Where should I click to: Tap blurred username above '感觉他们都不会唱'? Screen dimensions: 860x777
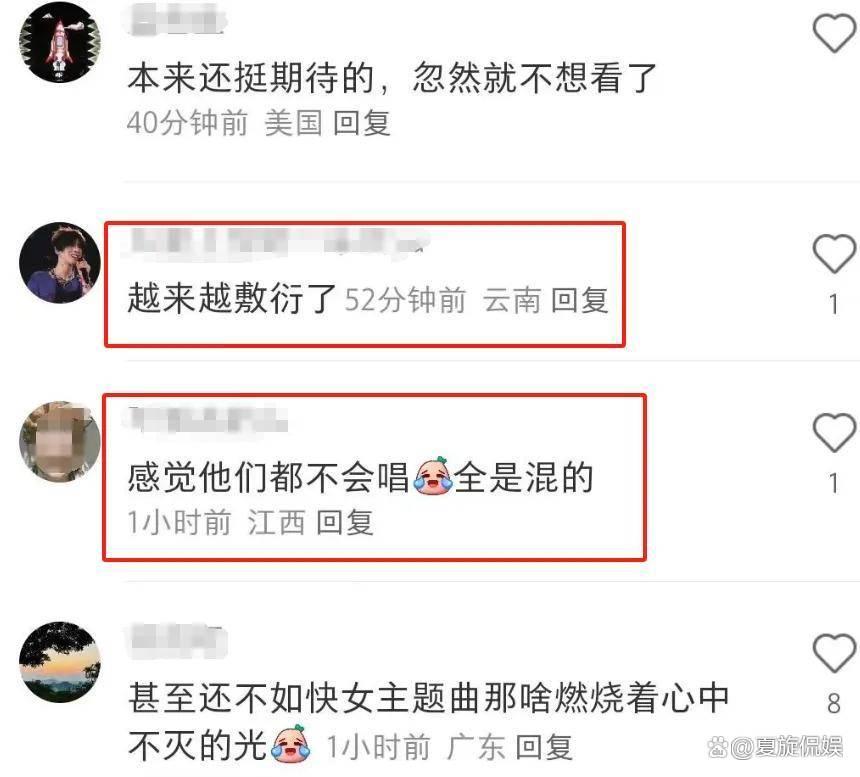click(x=208, y=421)
